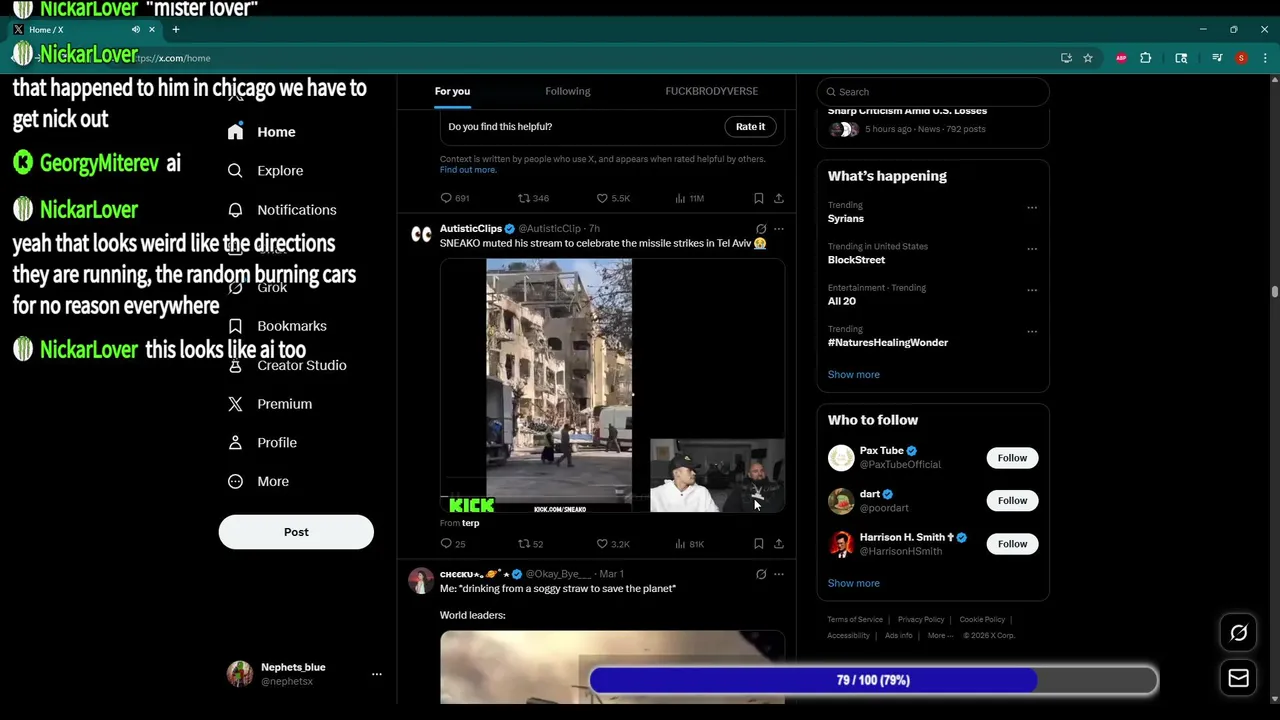Play the SNEAKO stream video thumbnail
The height and width of the screenshot is (720, 1280).
click(612, 385)
